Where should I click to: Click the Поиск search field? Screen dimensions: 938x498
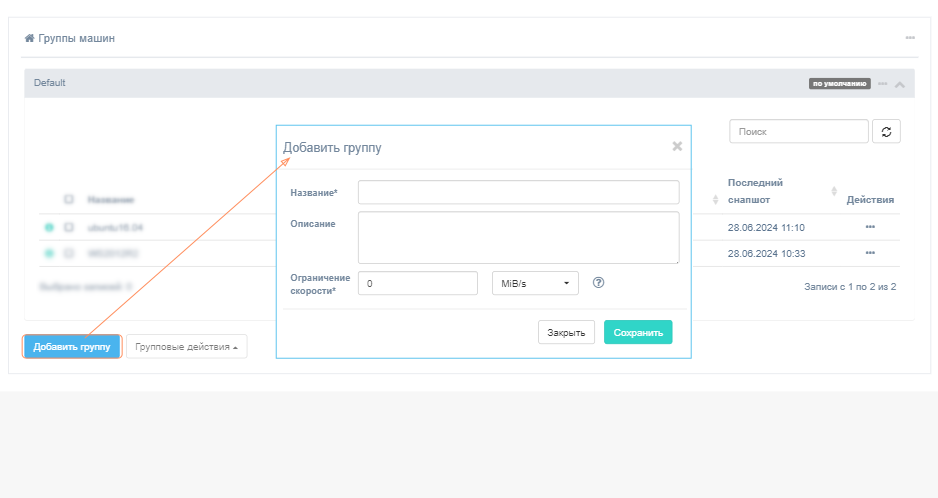[x=798, y=132]
